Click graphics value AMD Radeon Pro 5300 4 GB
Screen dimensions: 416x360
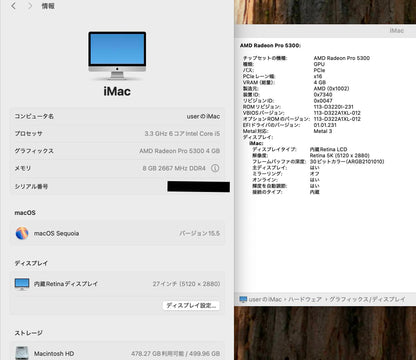(180, 151)
